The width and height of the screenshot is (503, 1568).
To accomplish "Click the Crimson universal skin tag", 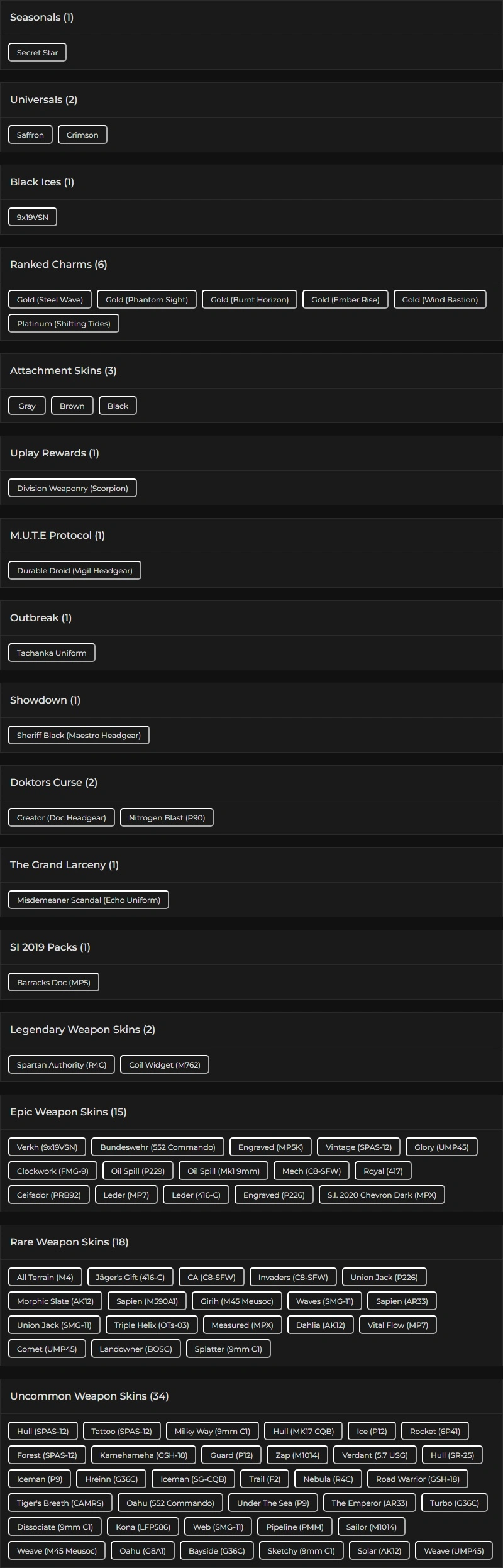I will (x=82, y=135).
